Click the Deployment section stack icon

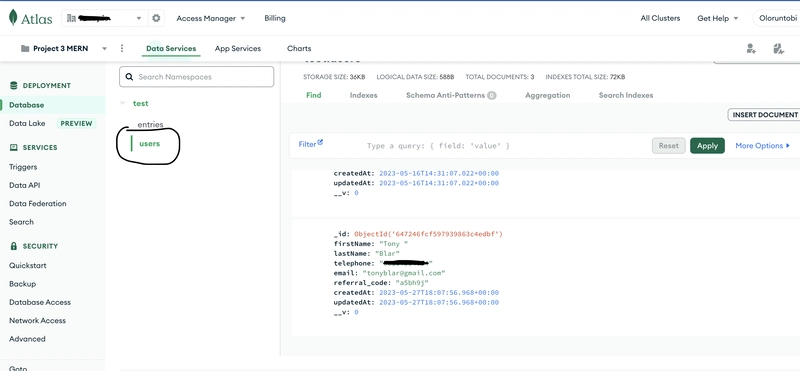point(13,85)
